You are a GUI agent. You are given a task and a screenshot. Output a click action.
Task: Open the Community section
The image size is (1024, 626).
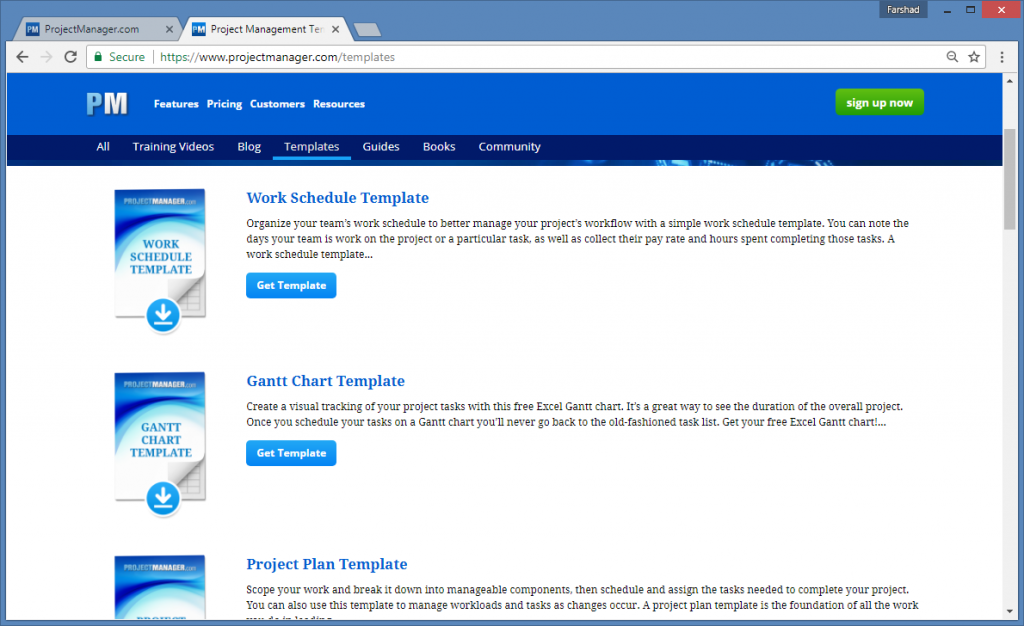509,146
